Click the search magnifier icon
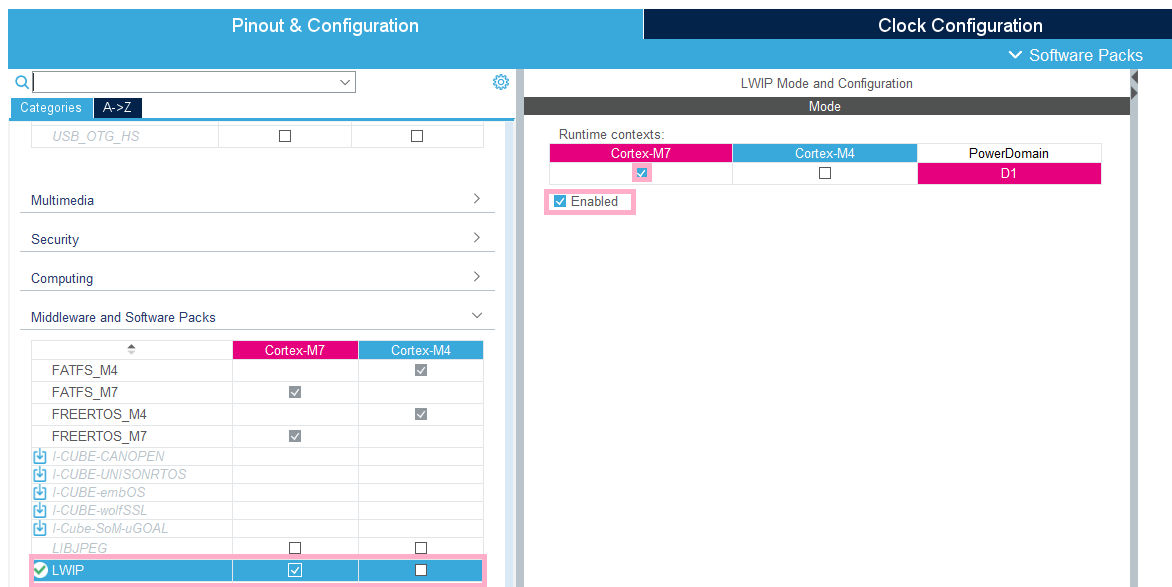Image resolution: width=1172 pixels, height=587 pixels. point(22,82)
